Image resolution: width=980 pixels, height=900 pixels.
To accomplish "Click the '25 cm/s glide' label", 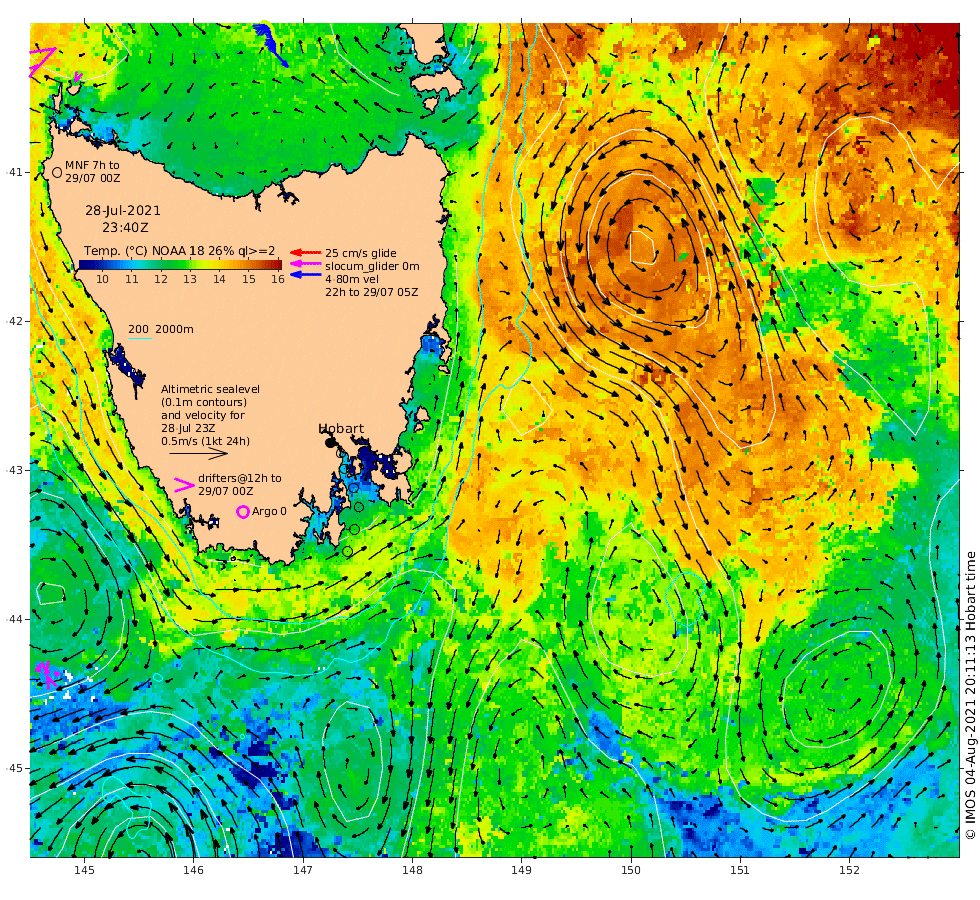I will point(361,253).
